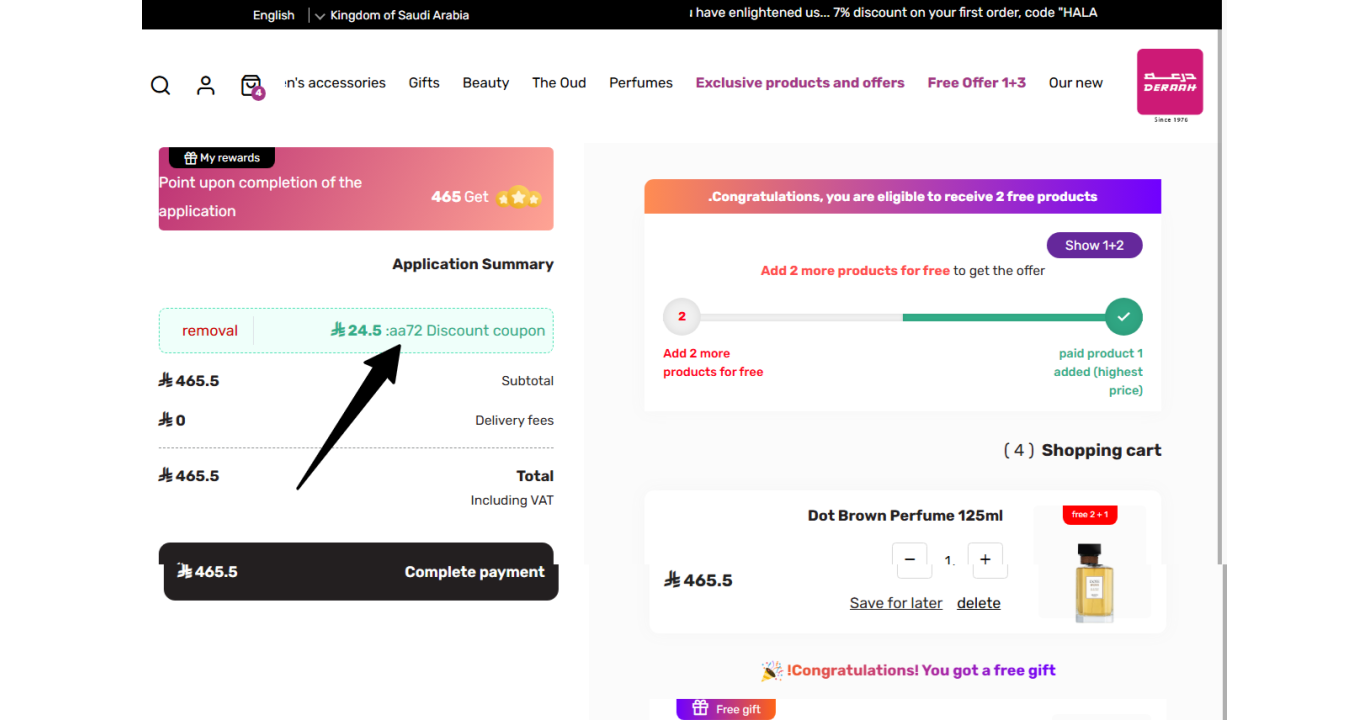Open the shopping cart icon with badge
The height and width of the screenshot is (720, 1368).
pos(252,86)
